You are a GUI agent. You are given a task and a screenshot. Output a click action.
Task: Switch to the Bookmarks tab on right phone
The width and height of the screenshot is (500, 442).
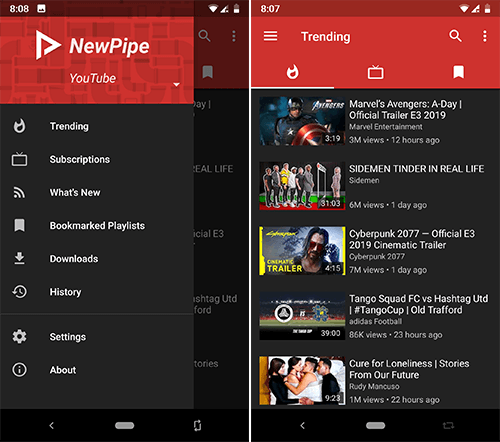pyautogui.click(x=458, y=72)
